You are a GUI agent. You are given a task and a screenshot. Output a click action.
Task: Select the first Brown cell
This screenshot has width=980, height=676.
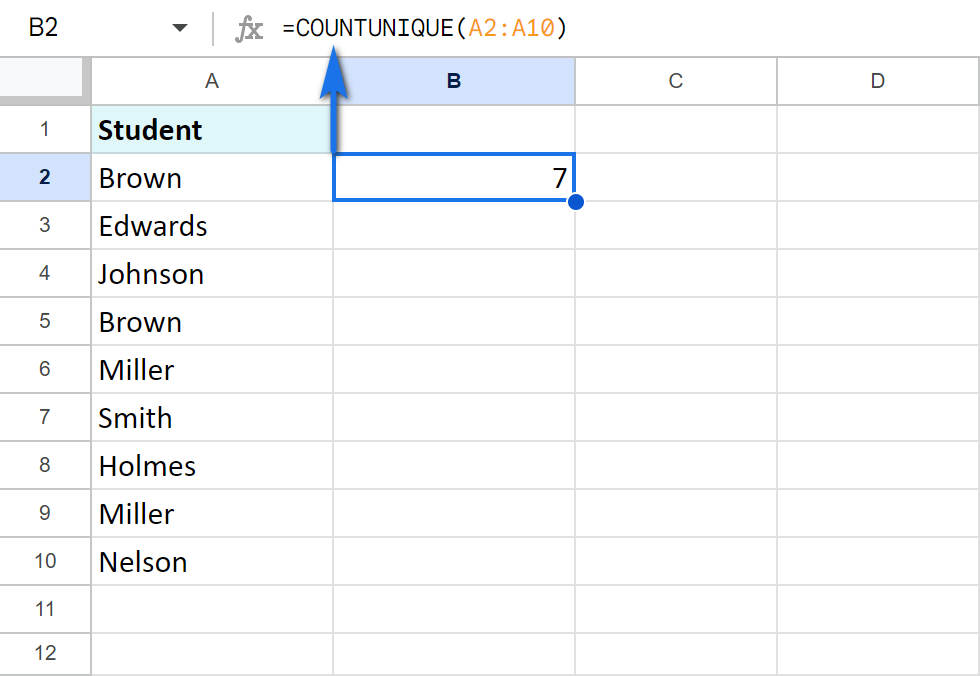point(211,177)
